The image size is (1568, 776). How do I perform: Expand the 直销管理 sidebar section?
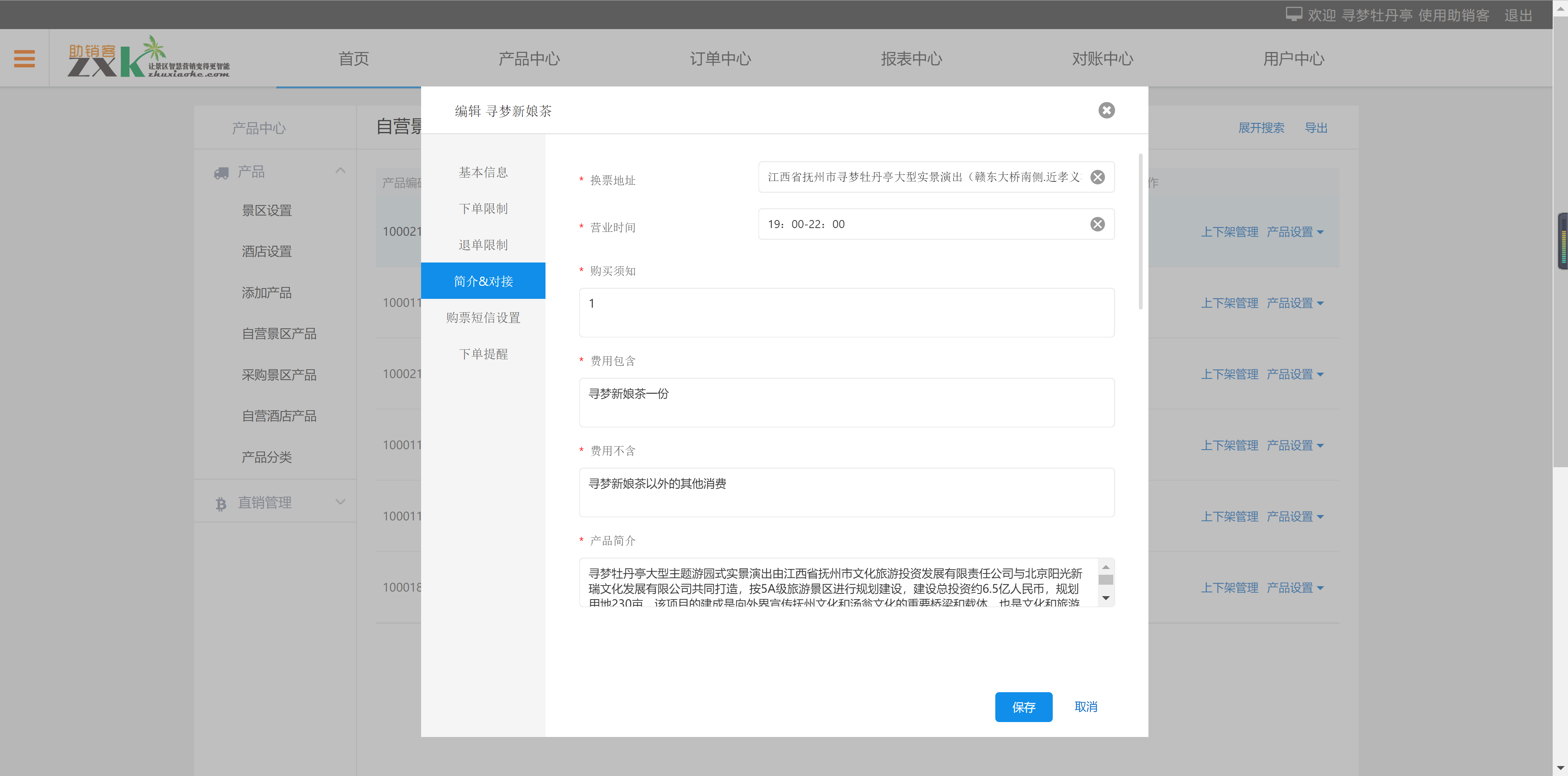tap(340, 502)
